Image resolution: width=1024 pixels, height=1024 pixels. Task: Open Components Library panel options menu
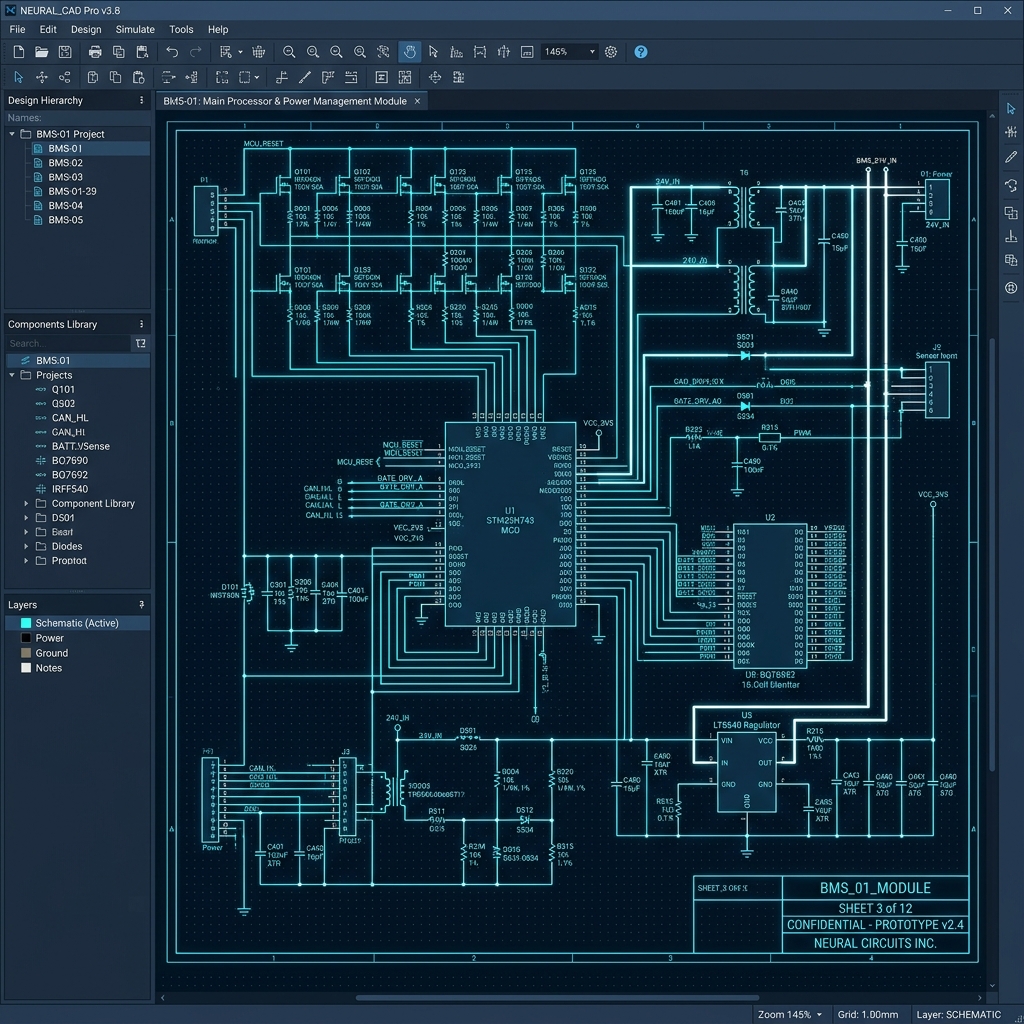coord(141,324)
